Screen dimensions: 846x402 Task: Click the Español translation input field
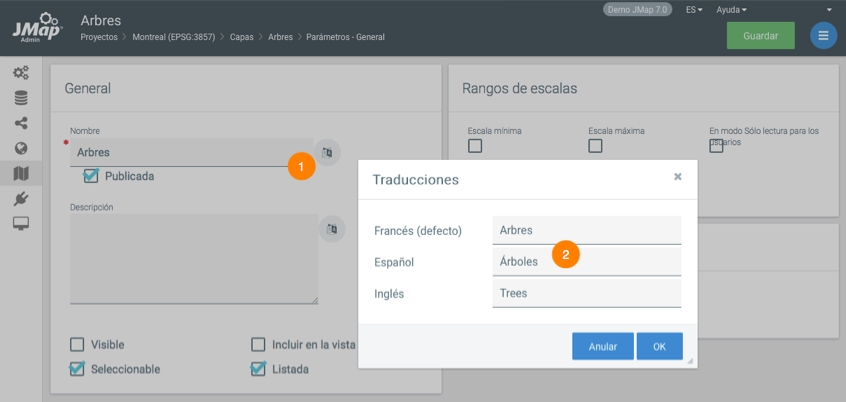[x=586, y=262]
